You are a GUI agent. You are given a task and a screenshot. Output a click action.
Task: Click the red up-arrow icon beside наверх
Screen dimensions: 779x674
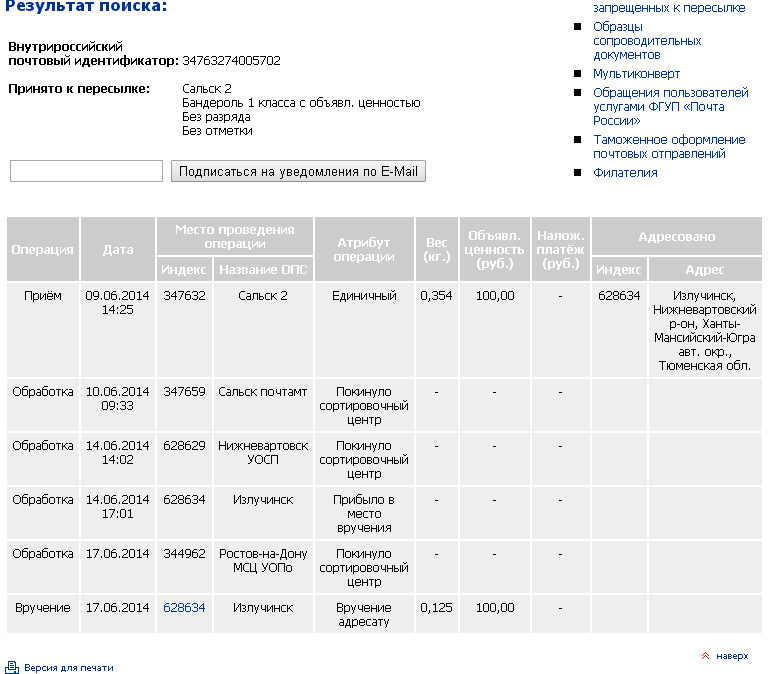point(705,656)
